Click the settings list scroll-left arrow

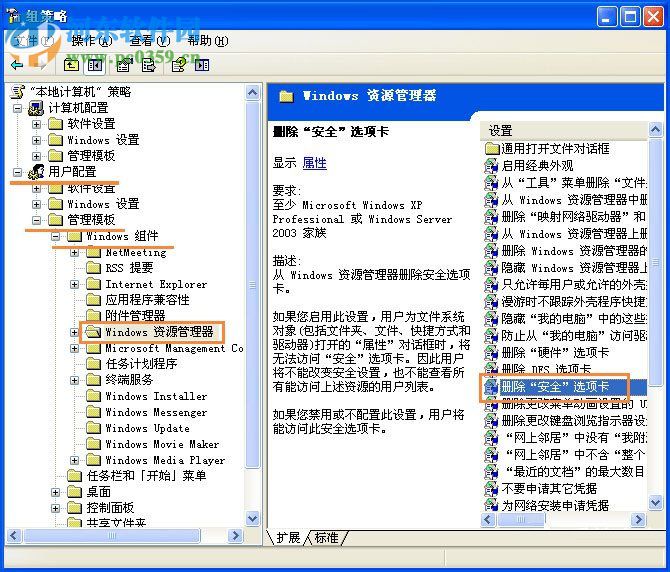(488, 519)
